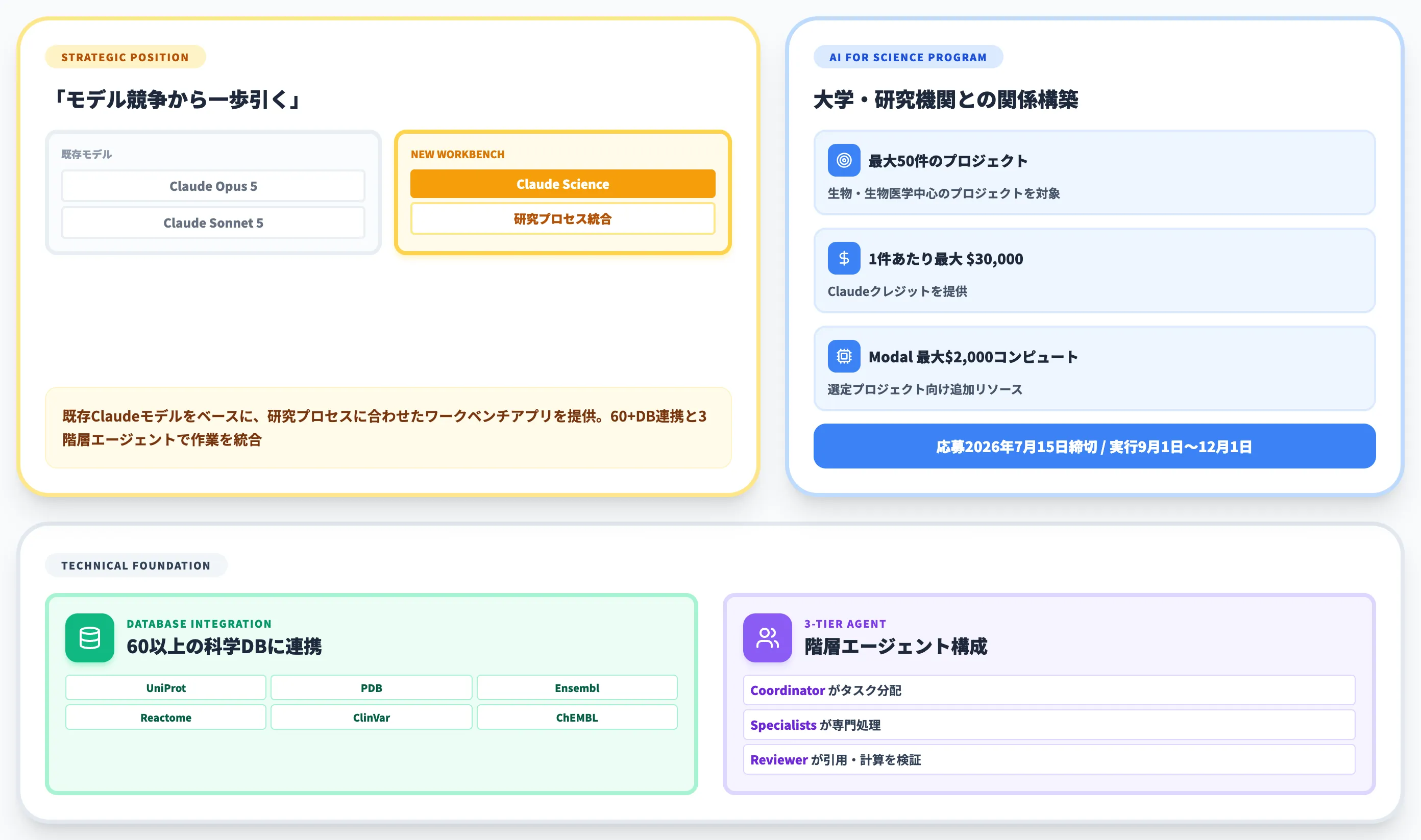
Task: Select the Claude Opus 5 box
Action: click(x=213, y=186)
